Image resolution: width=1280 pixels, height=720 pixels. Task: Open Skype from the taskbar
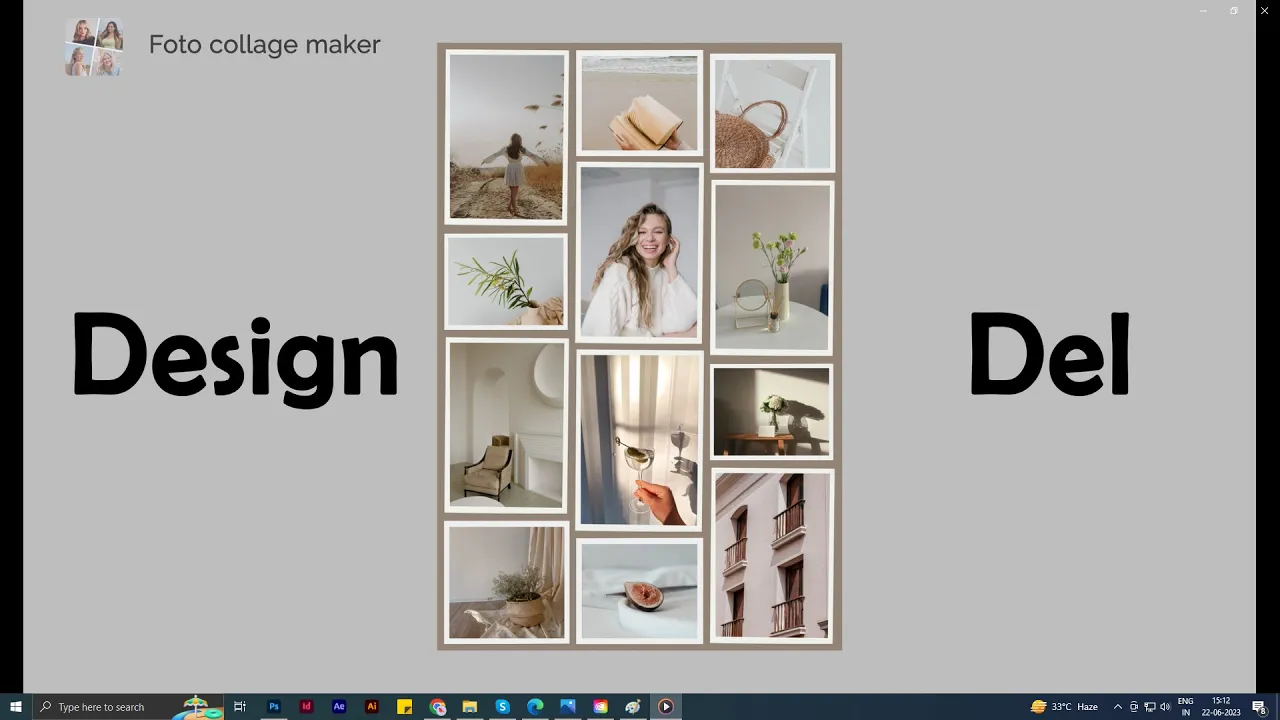[502, 706]
